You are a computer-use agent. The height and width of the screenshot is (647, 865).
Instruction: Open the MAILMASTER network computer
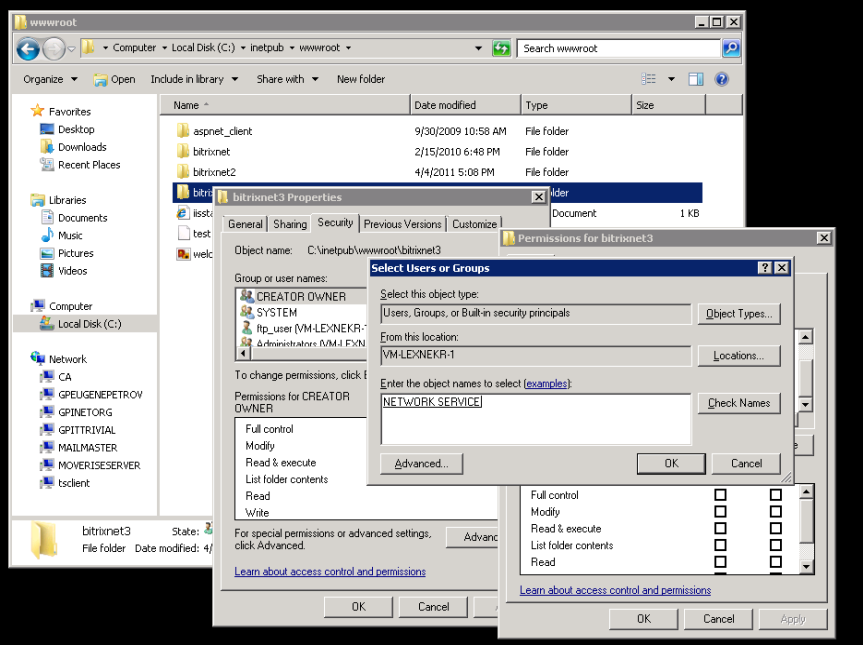coord(88,447)
